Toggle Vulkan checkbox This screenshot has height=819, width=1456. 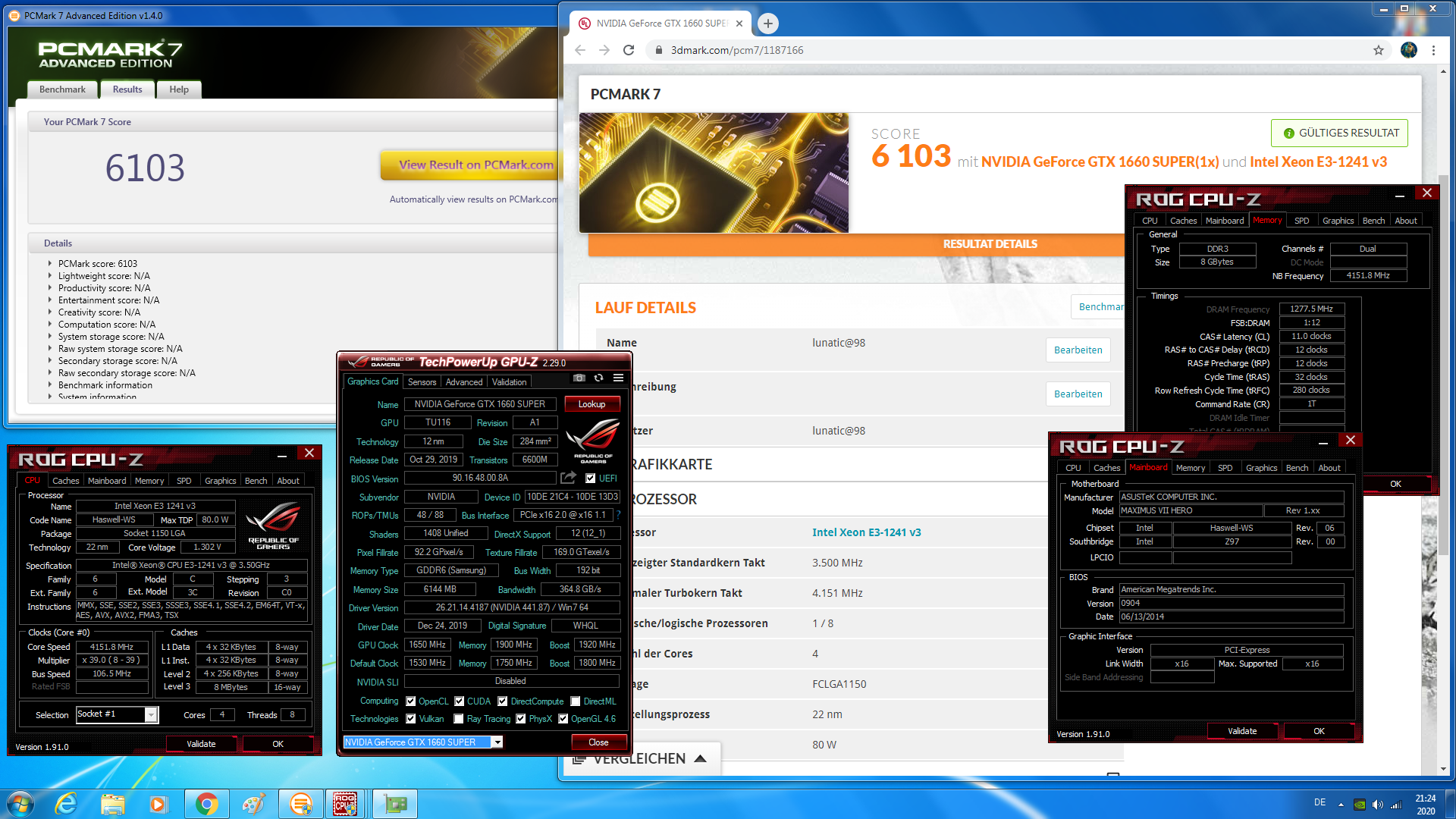pyautogui.click(x=410, y=719)
